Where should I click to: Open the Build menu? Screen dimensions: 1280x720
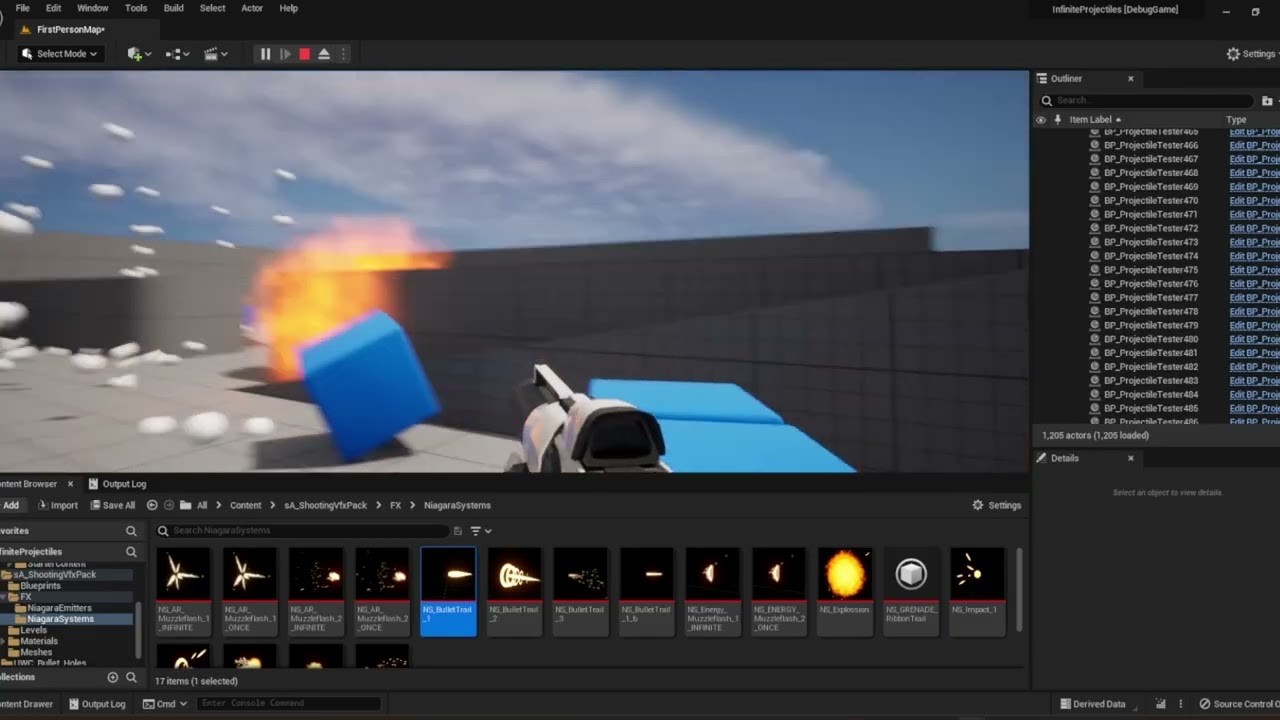pyautogui.click(x=173, y=8)
